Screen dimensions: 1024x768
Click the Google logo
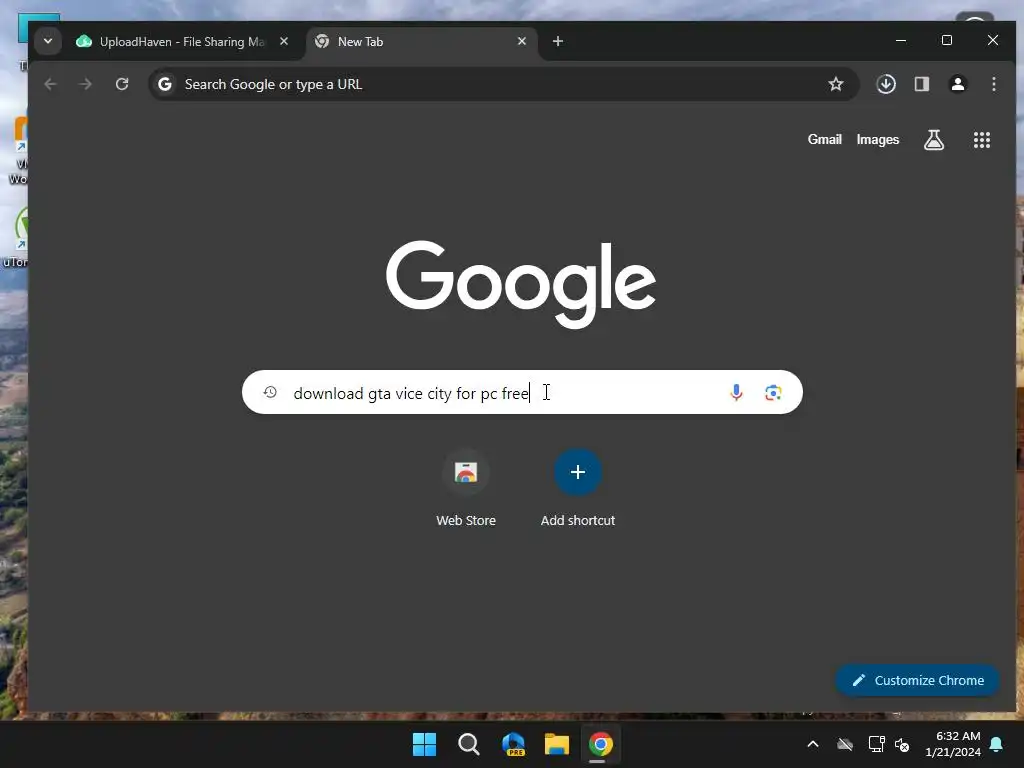[x=520, y=283]
